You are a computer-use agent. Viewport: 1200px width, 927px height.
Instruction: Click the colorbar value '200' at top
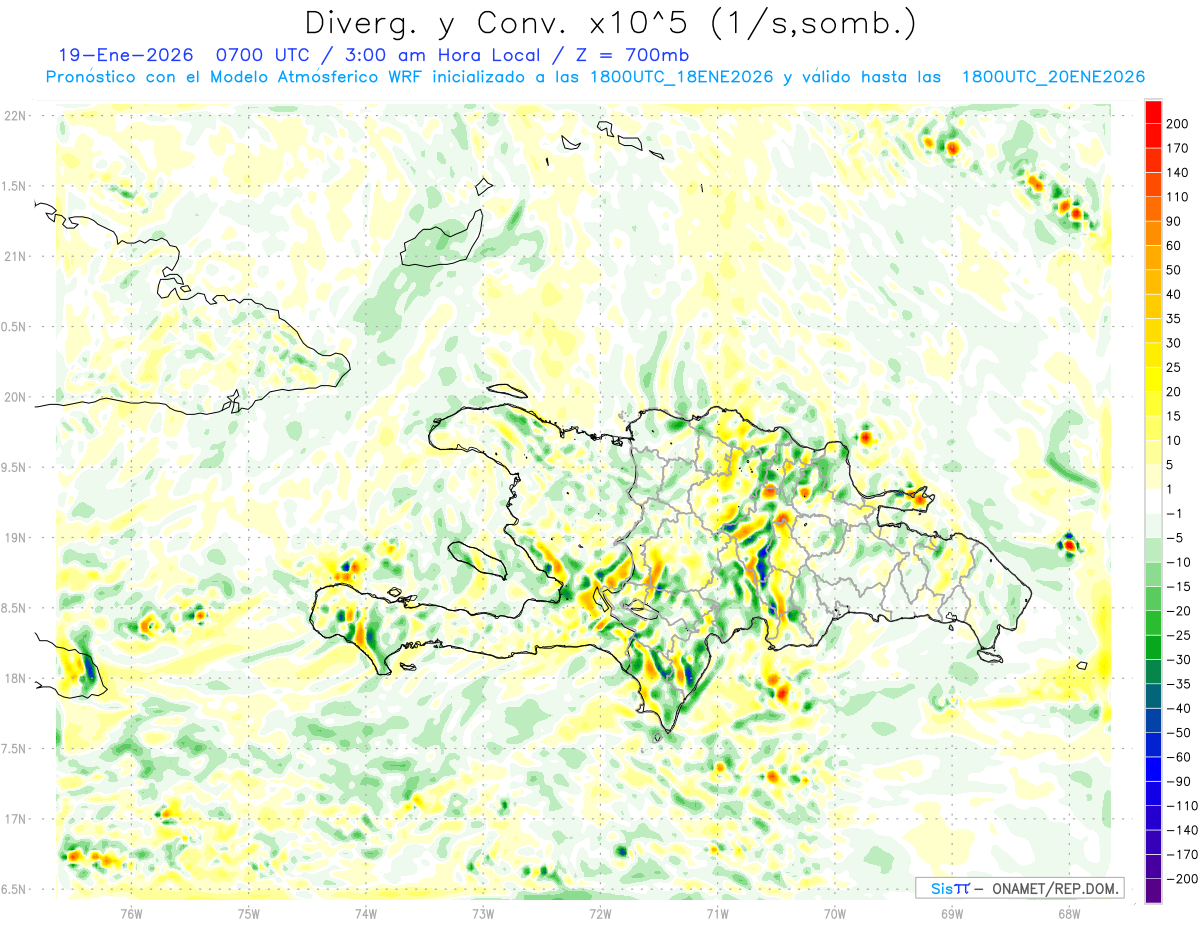coord(1179,124)
